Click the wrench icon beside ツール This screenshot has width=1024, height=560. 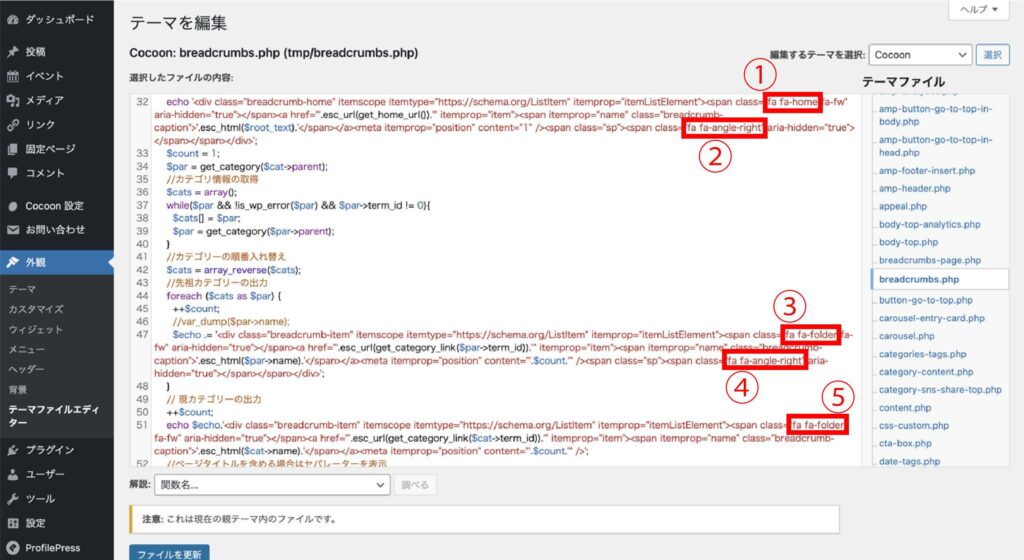12,499
